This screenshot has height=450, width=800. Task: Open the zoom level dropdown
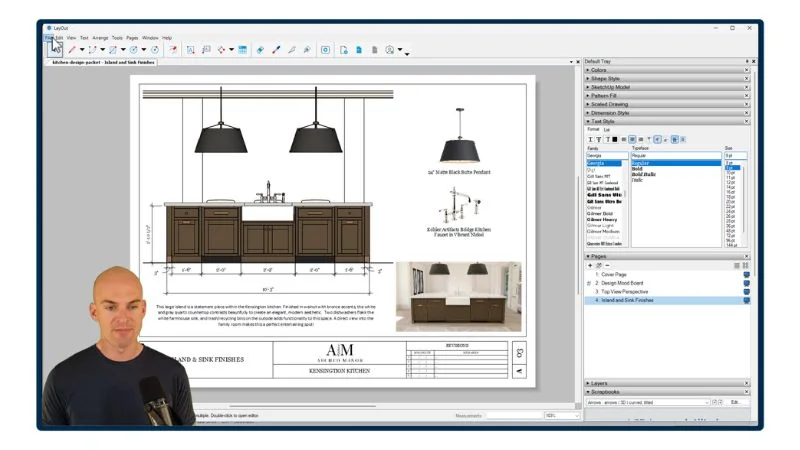coord(562,416)
